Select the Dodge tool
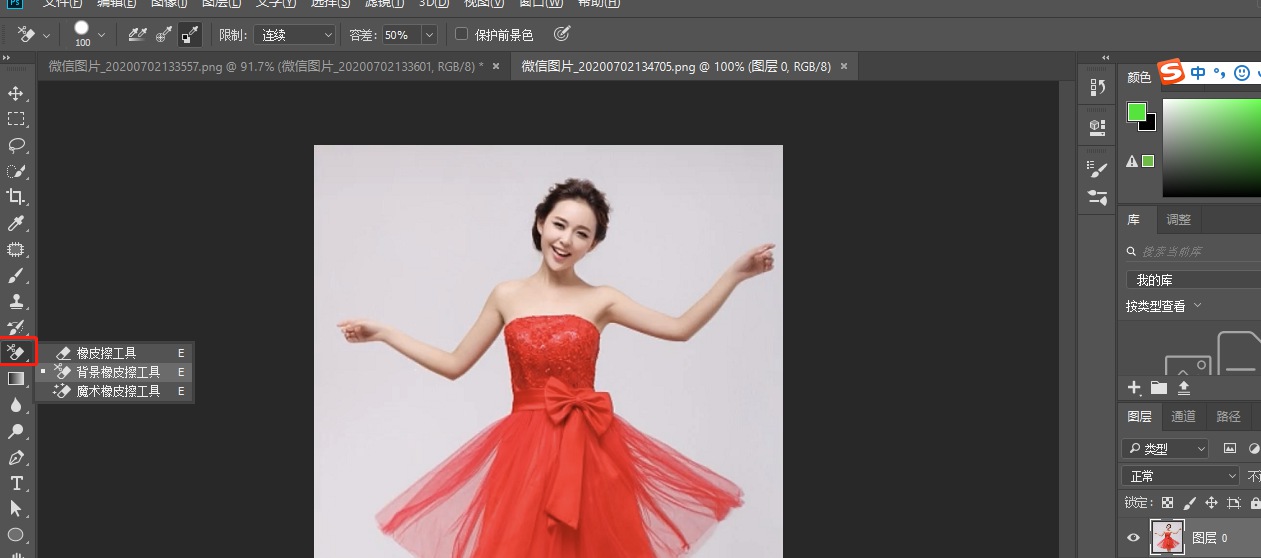This screenshot has height=558, width=1261. coord(16,431)
